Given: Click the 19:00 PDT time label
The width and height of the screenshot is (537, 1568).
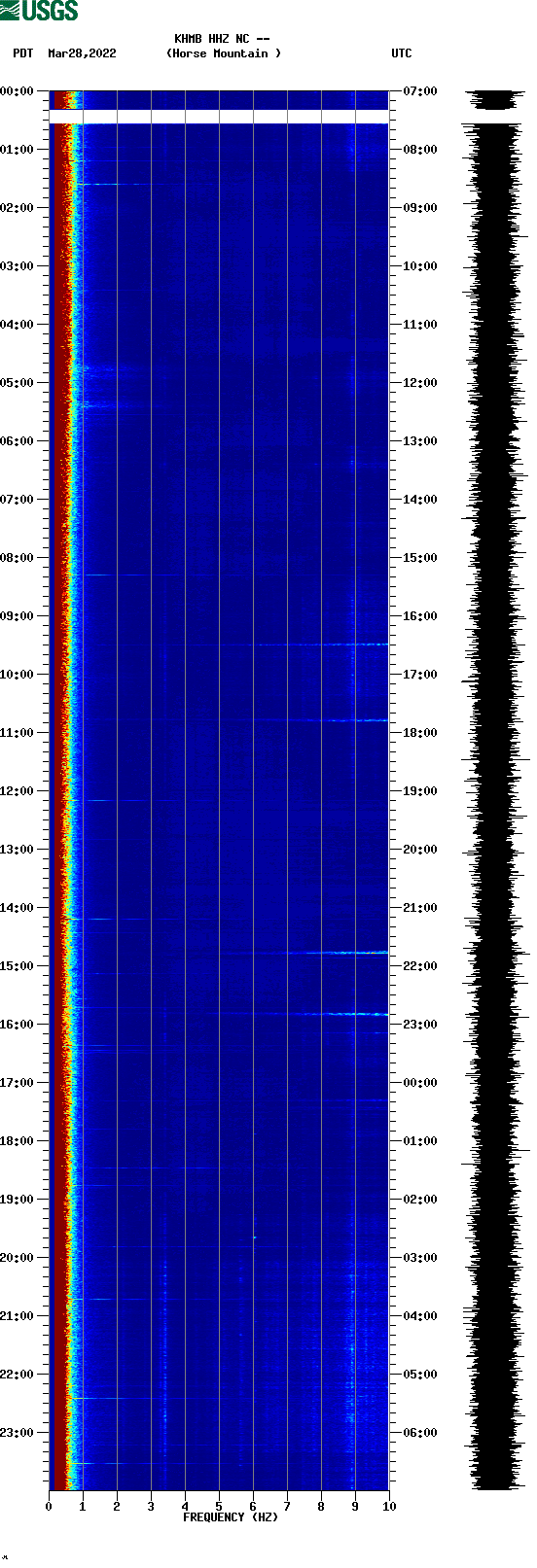Looking at the screenshot, I should [18, 1200].
